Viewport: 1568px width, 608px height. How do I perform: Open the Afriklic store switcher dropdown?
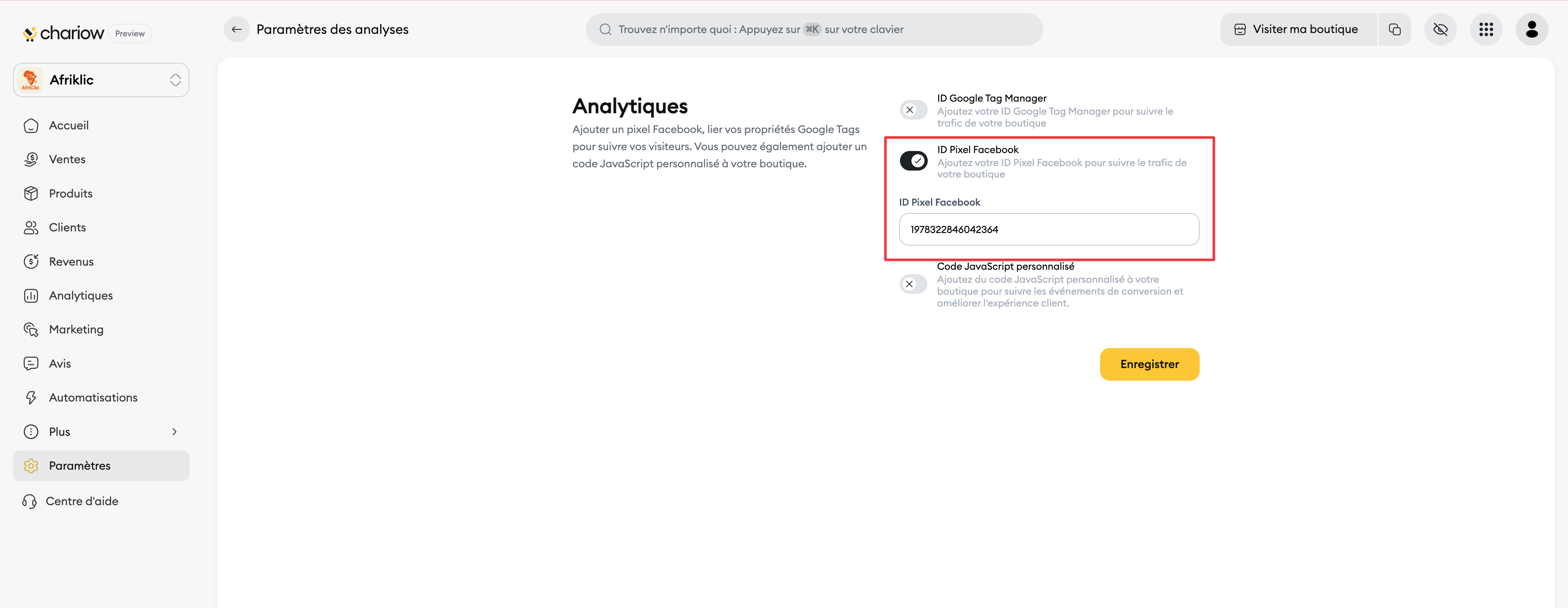click(101, 80)
